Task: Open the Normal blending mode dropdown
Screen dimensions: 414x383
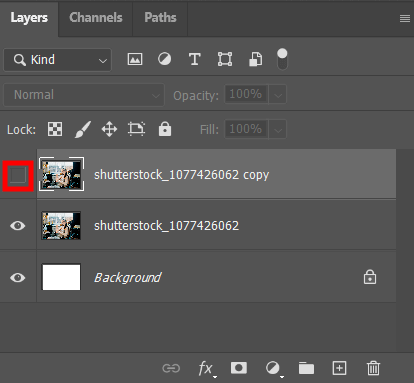Action: [84, 95]
